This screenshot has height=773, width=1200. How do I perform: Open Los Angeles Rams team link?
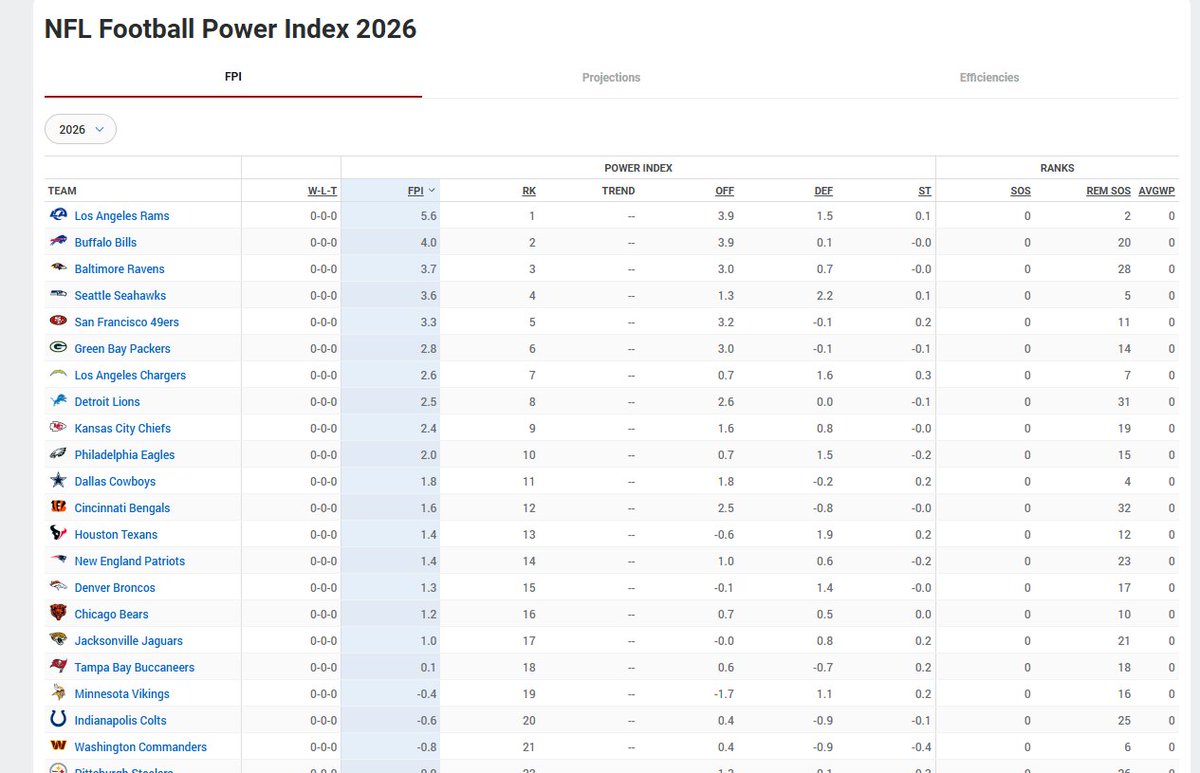point(122,216)
